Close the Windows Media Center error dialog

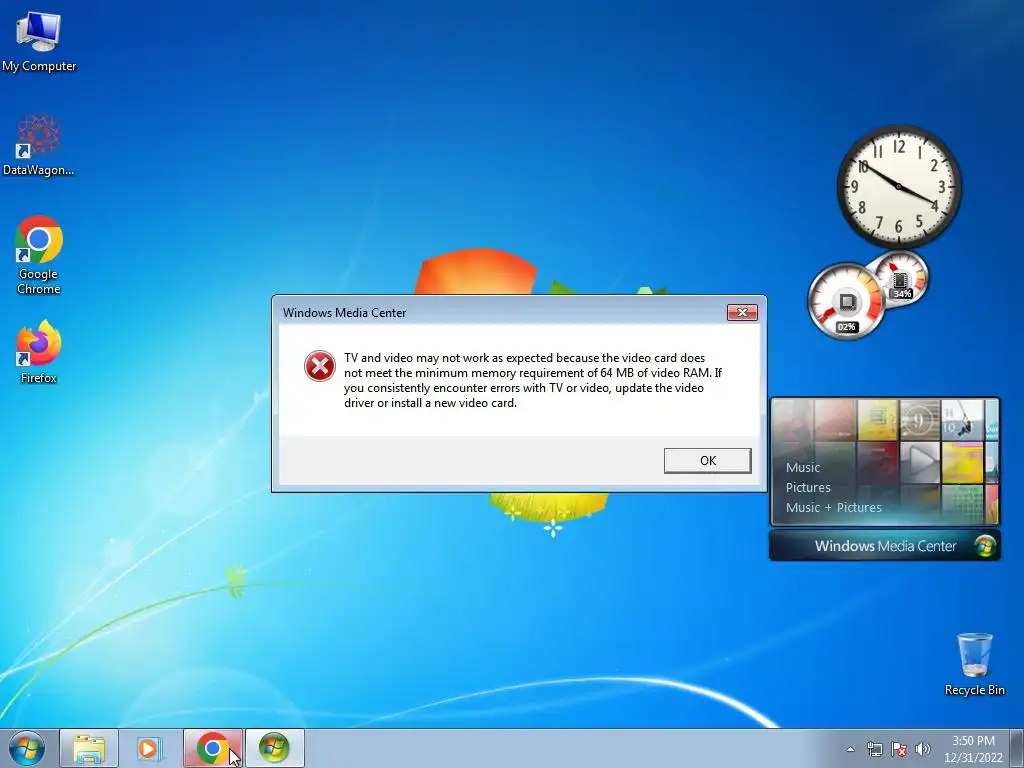(x=743, y=312)
